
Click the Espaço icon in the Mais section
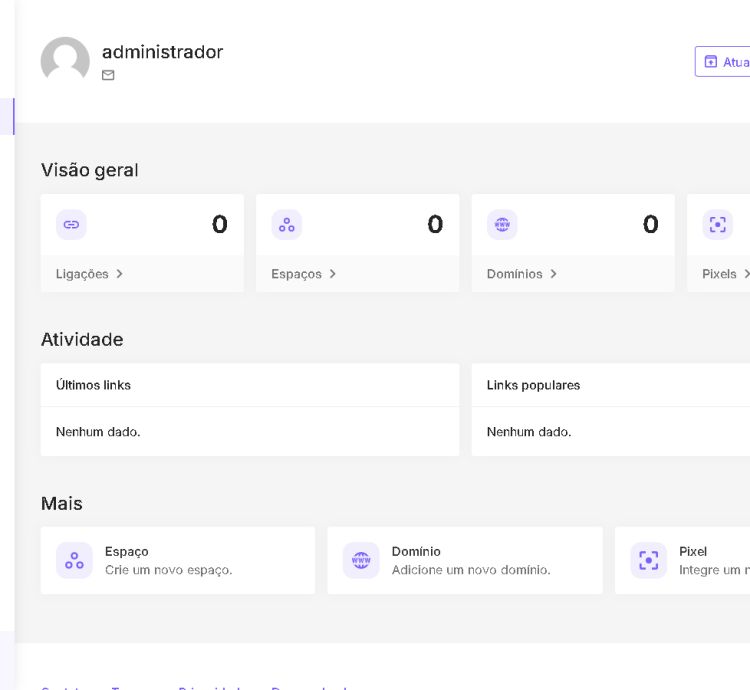point(74,561)
